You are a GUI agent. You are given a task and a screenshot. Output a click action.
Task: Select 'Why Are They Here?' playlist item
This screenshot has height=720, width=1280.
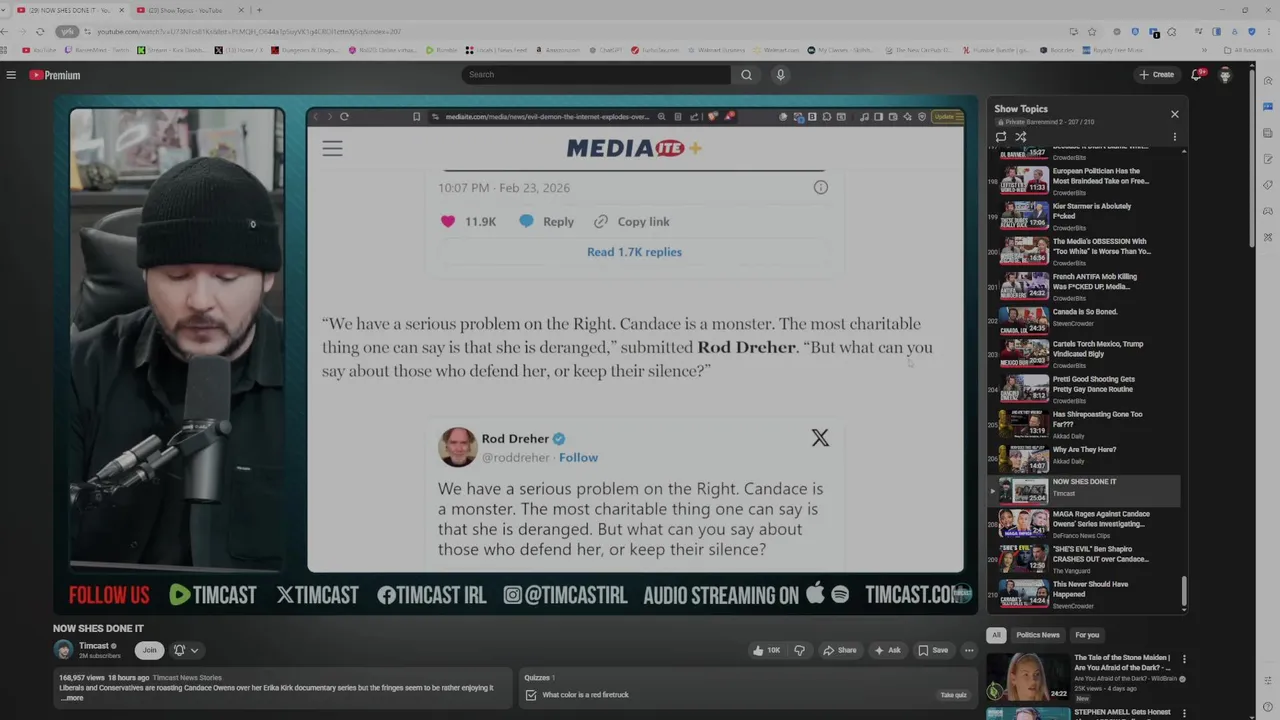pos(1084,460)
